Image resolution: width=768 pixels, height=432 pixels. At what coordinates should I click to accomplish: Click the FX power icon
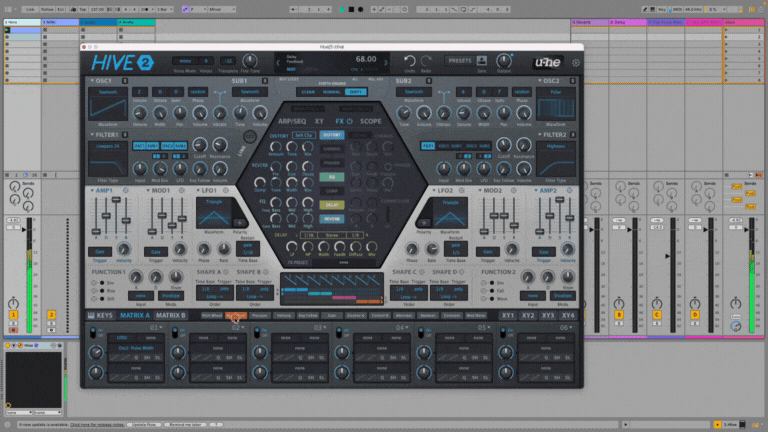click(350, 121)
